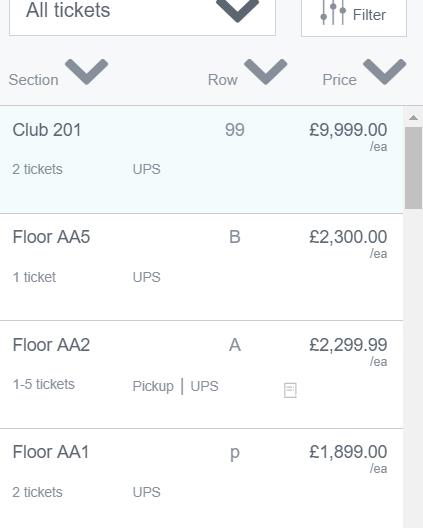This screenshot has height=528, width=423.
Task: Click the All tickets chevron arrow
Action: [237, 10]
